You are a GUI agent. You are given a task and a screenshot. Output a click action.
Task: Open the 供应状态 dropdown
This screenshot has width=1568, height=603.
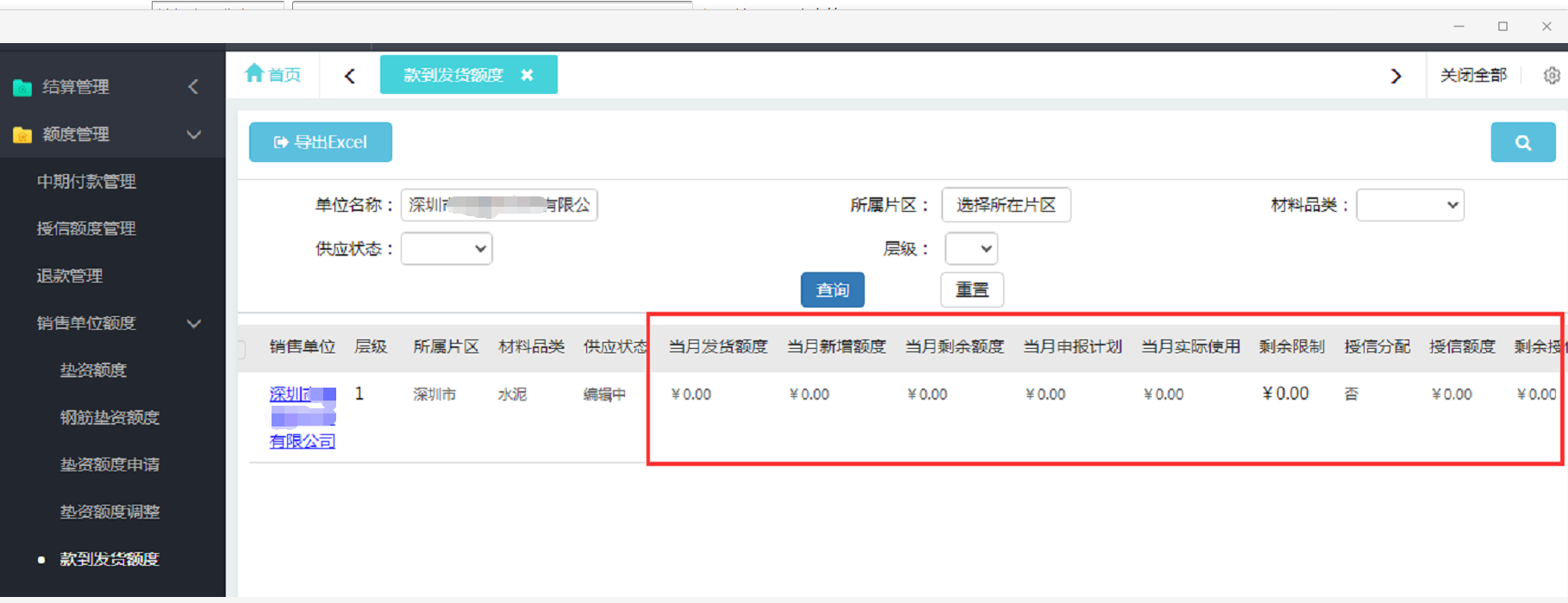(447, 249)
